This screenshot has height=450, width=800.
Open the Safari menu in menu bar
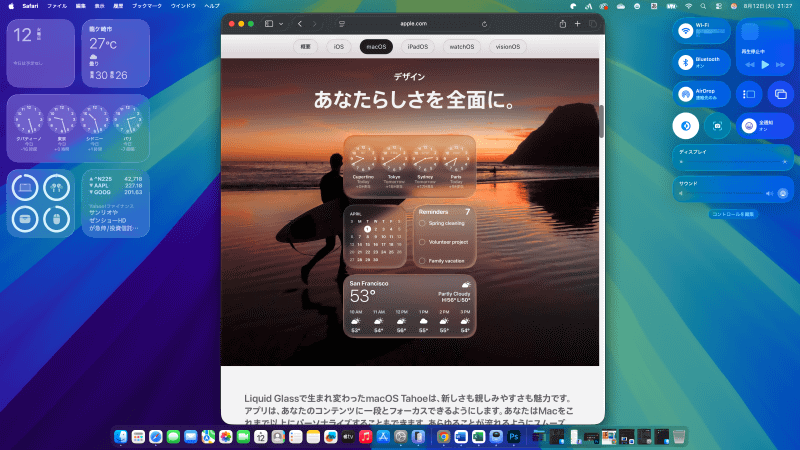click(30, 6)
